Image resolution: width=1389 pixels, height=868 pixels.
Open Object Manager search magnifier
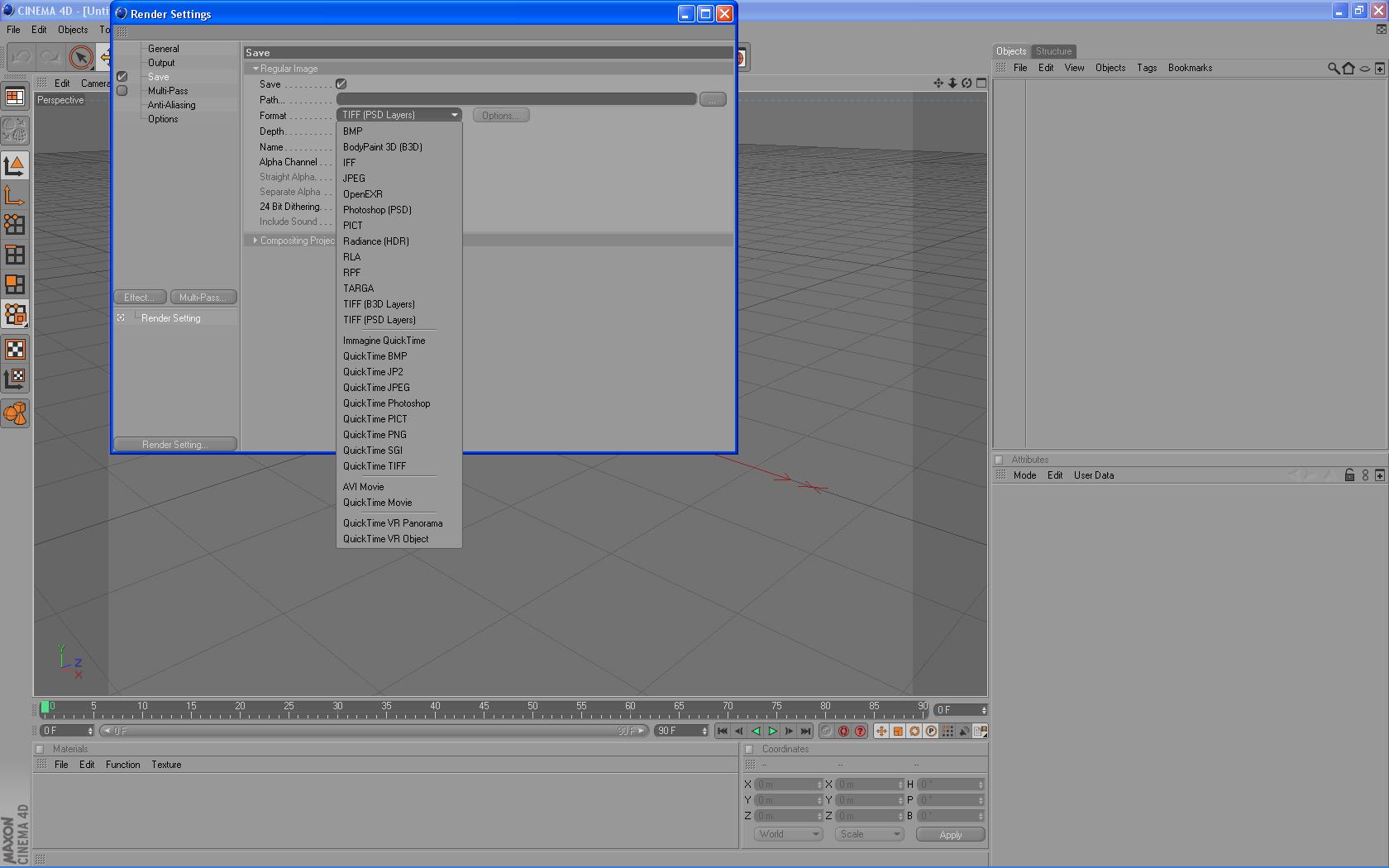point(1334,68)
